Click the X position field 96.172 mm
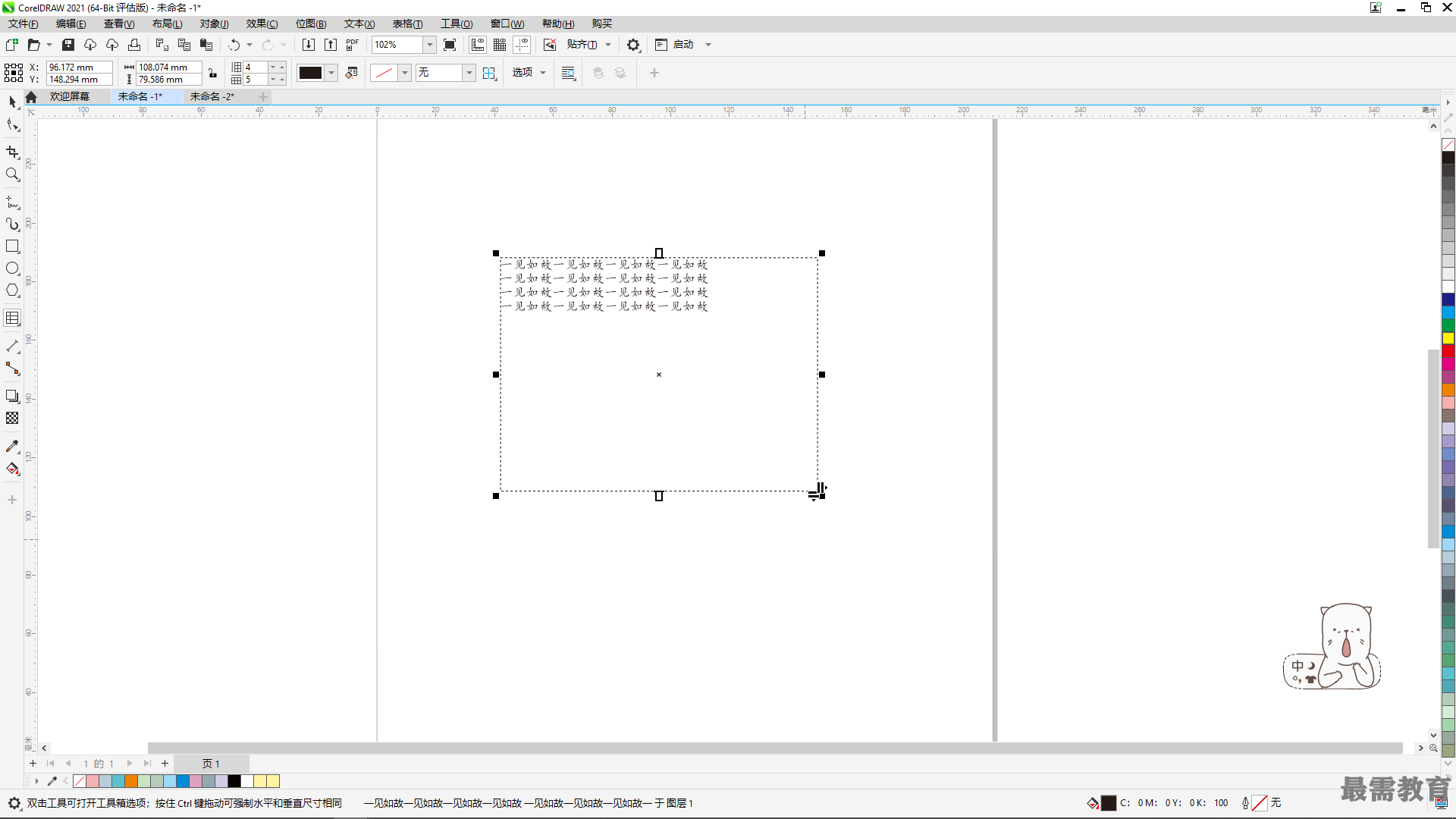The image size is (1456, 819). coord(79,67)
